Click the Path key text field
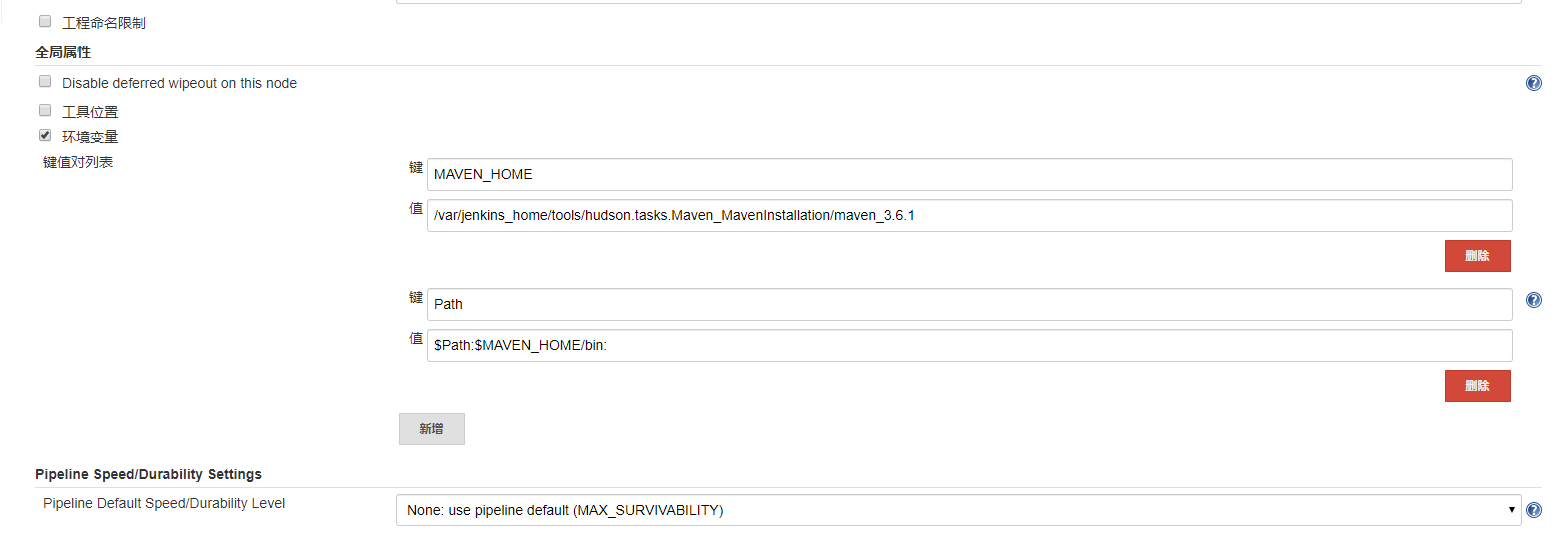 (x=968, y=304)
